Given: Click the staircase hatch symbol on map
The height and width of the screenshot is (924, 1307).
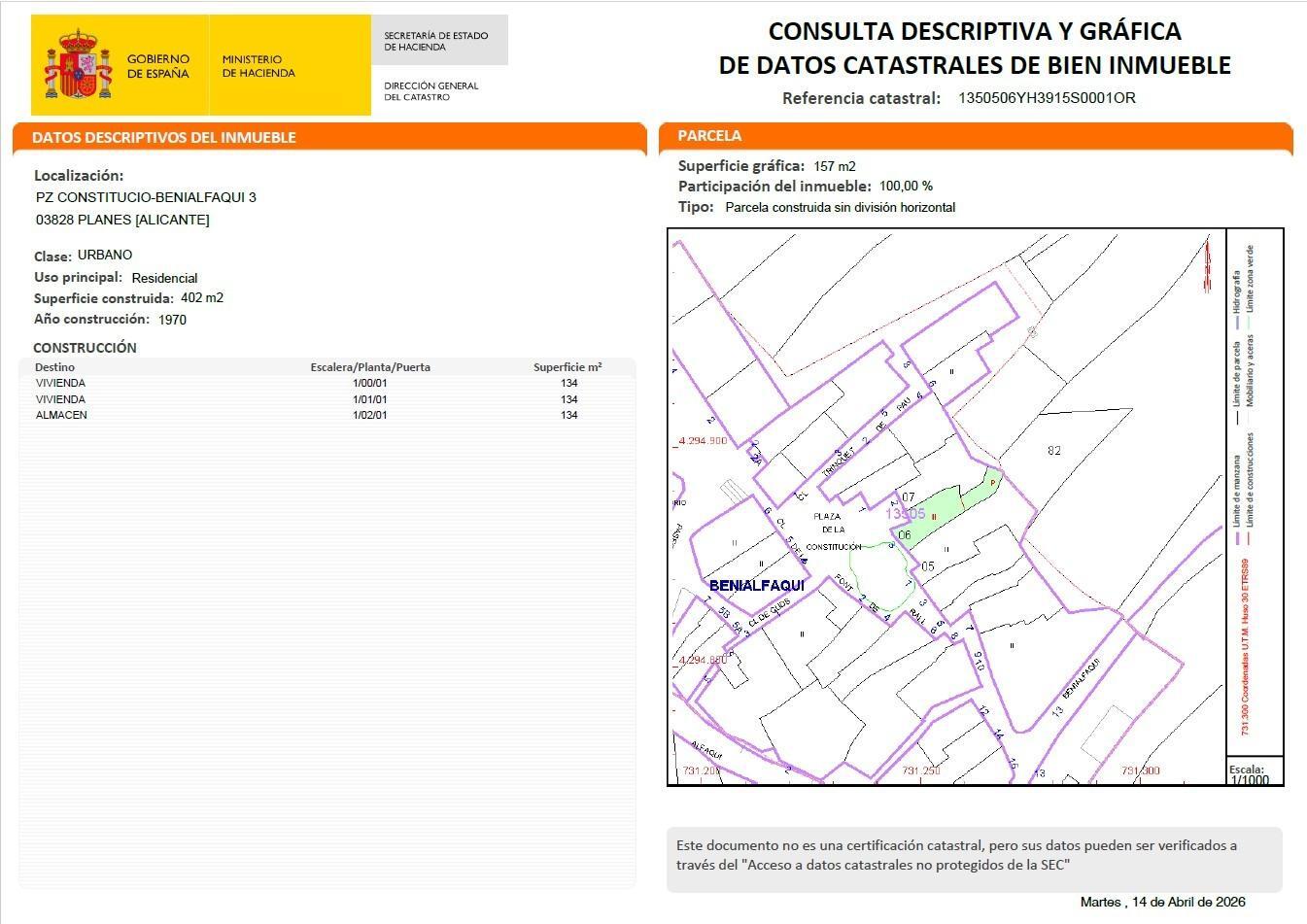Looking at the screenshot, I should tap(734, 492).
